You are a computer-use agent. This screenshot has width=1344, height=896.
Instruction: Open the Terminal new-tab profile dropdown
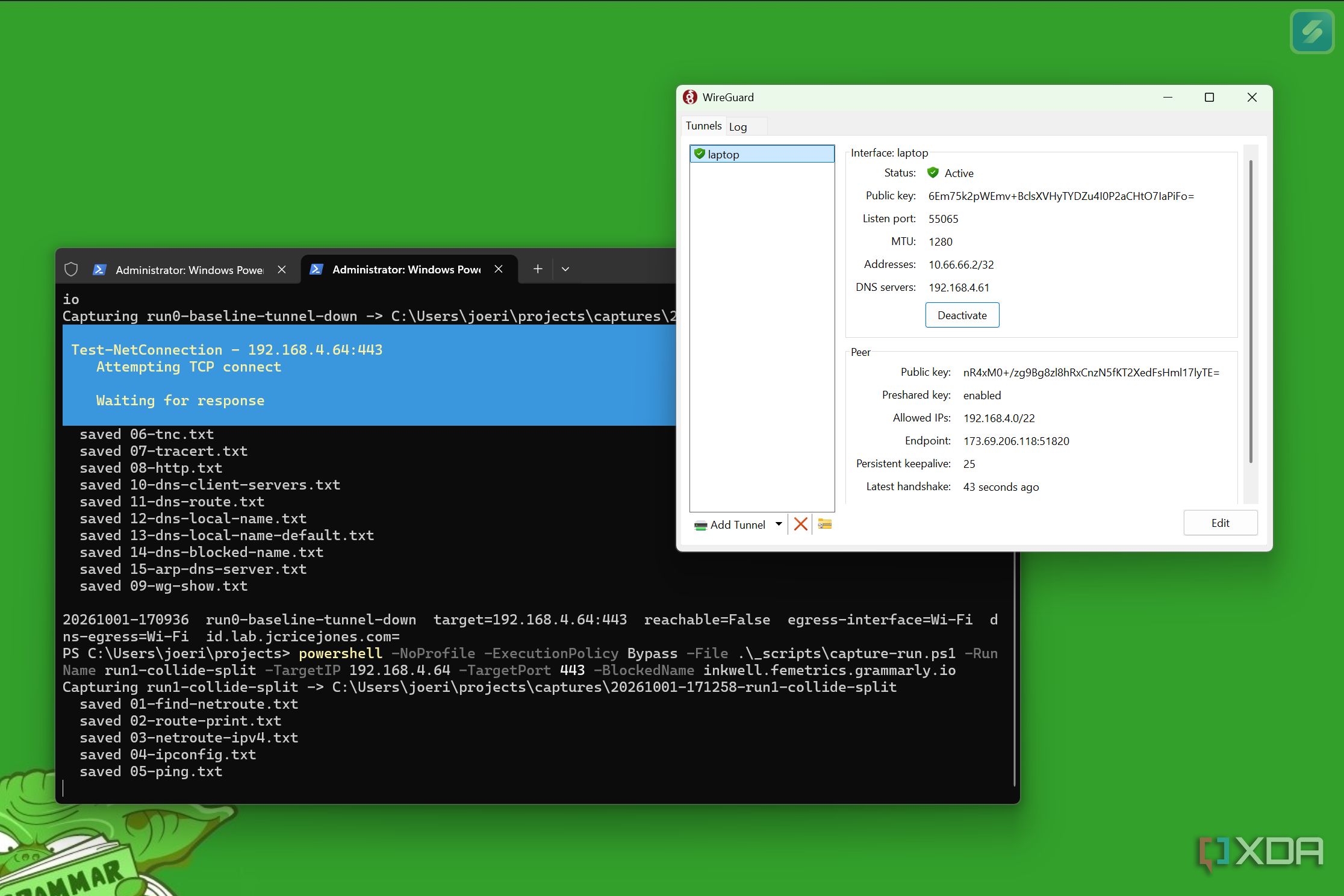click(x=565, y=269)
